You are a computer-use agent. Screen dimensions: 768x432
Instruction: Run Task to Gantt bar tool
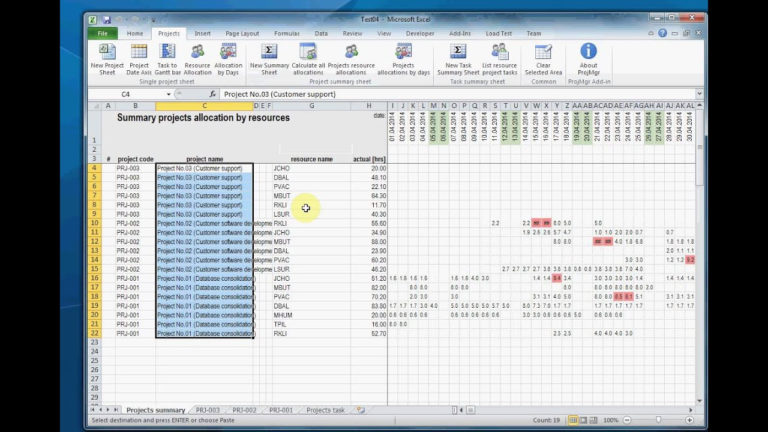point(167,58)
